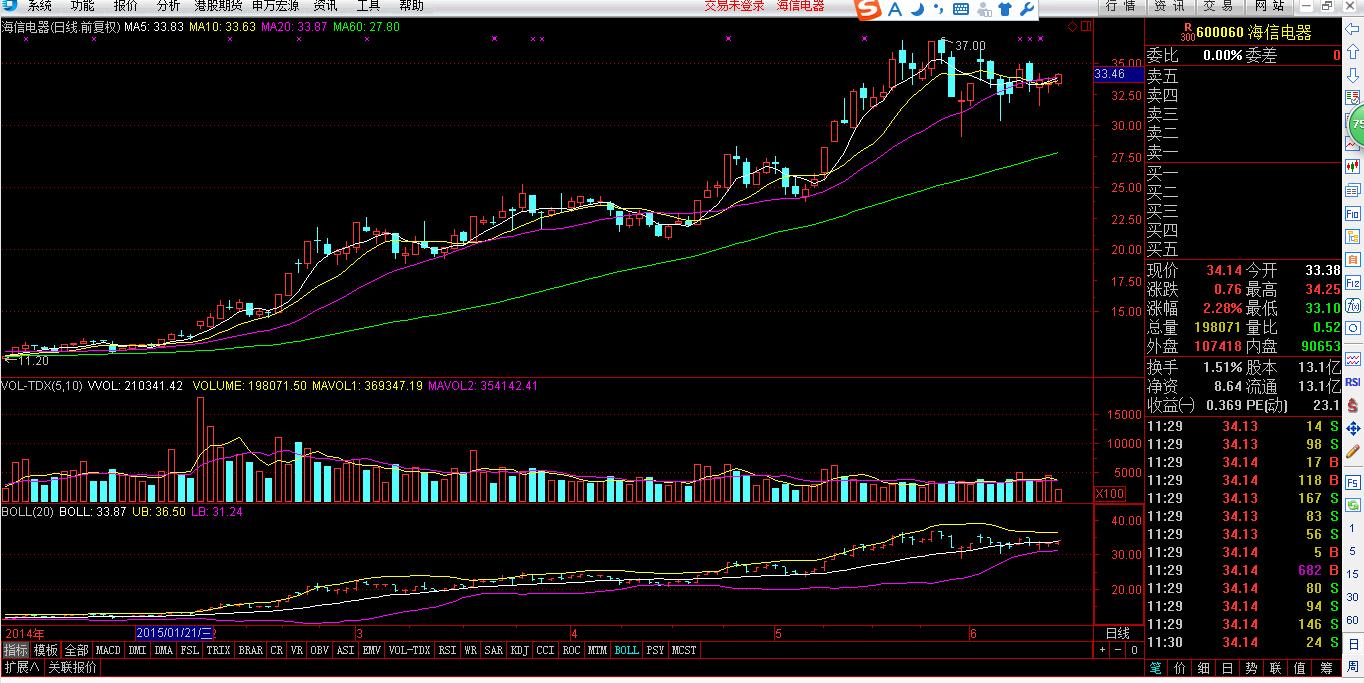
Task: Click the X100 volume scale label
Action: click(1109, 494)
